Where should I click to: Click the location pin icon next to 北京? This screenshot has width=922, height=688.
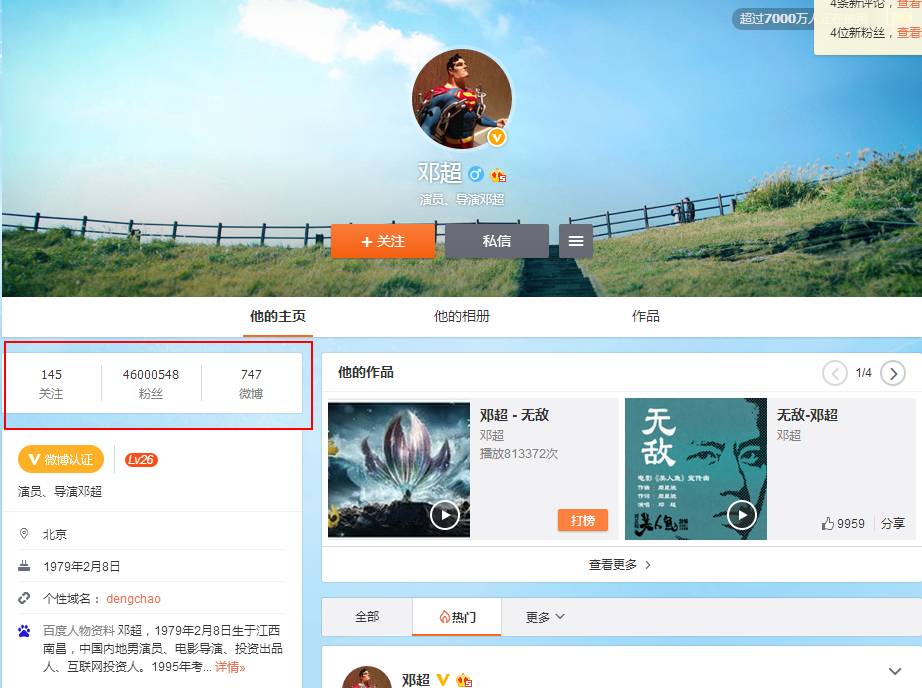24,533
